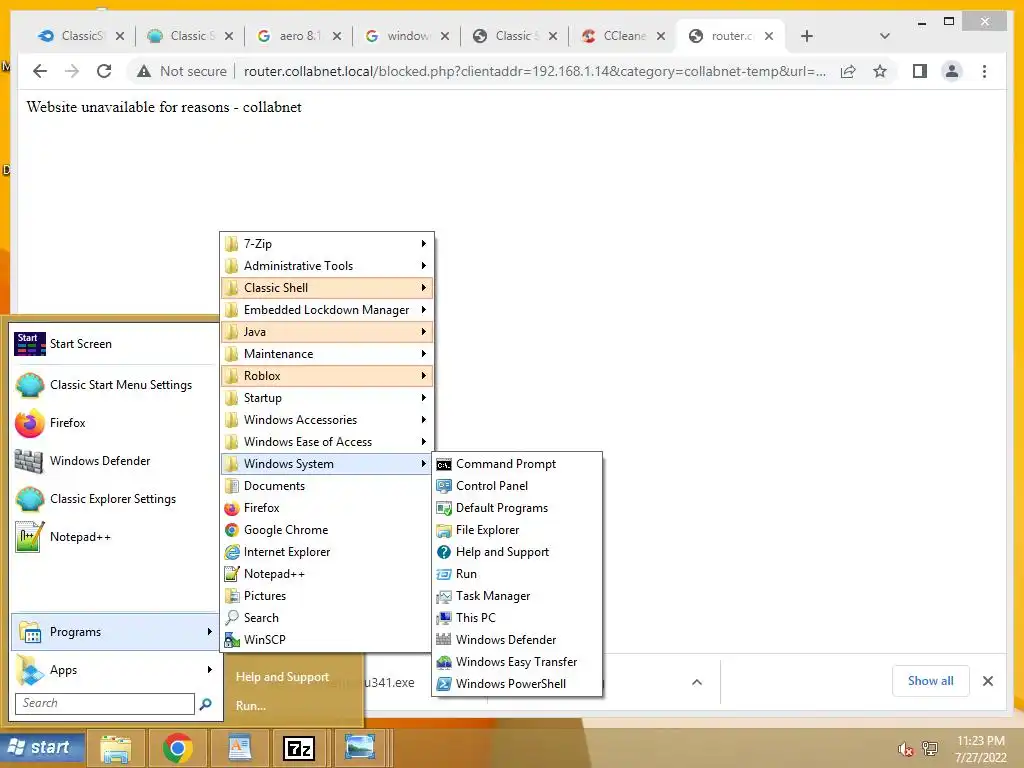Expand Windows Accessories folder

[327, 420]
